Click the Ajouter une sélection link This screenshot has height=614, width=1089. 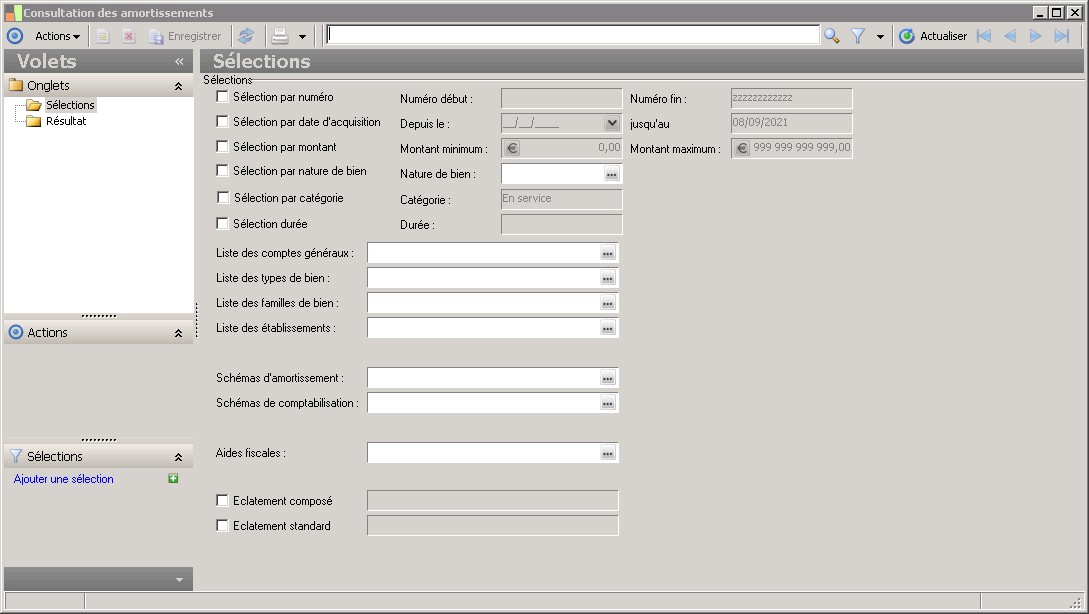tap(64, 479)
